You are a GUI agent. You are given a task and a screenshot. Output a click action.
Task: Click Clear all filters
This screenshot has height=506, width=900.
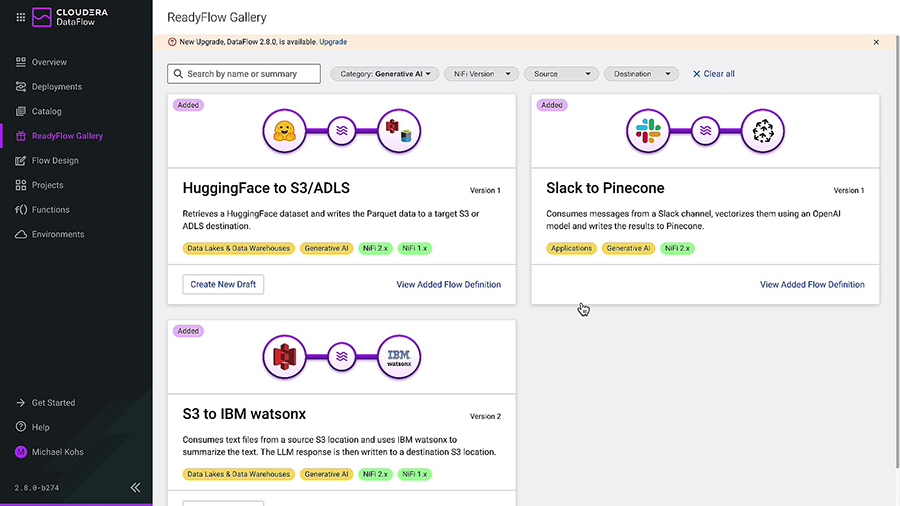point(713,74)
